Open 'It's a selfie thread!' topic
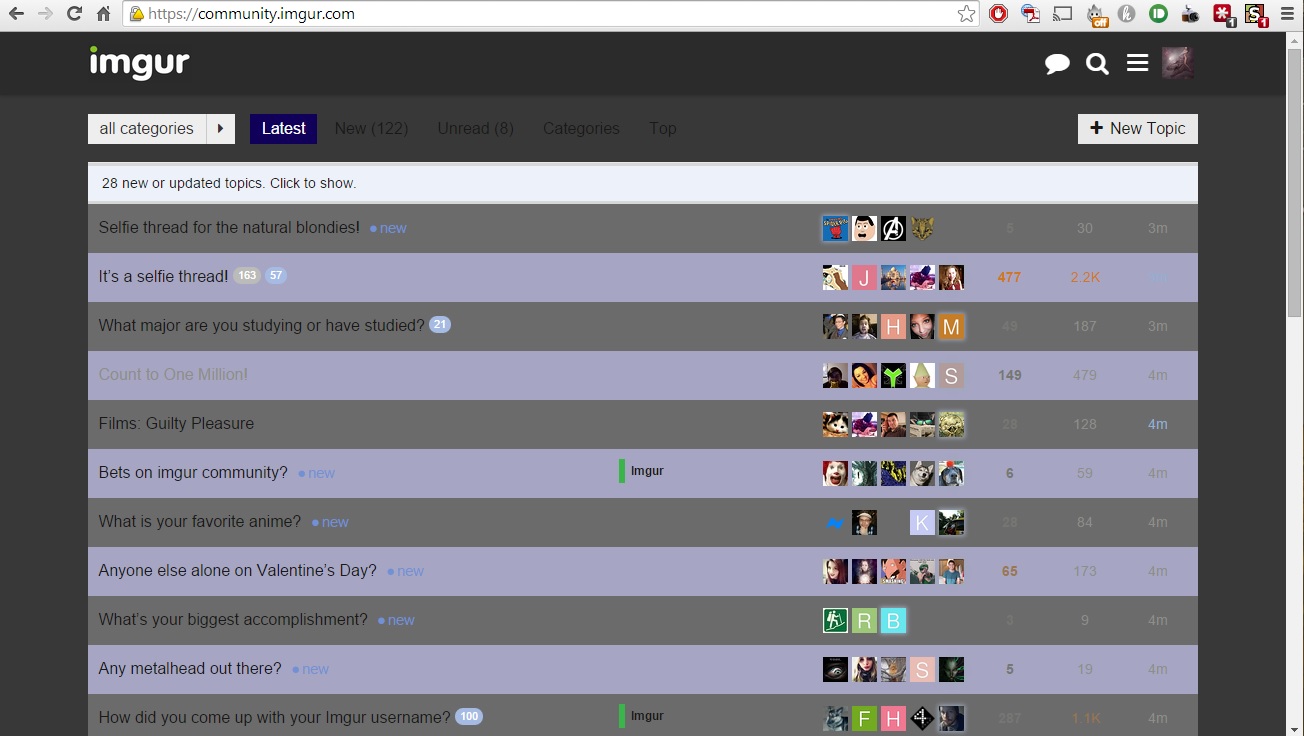This screenshot has height=736, width=1304. [163, 276]
